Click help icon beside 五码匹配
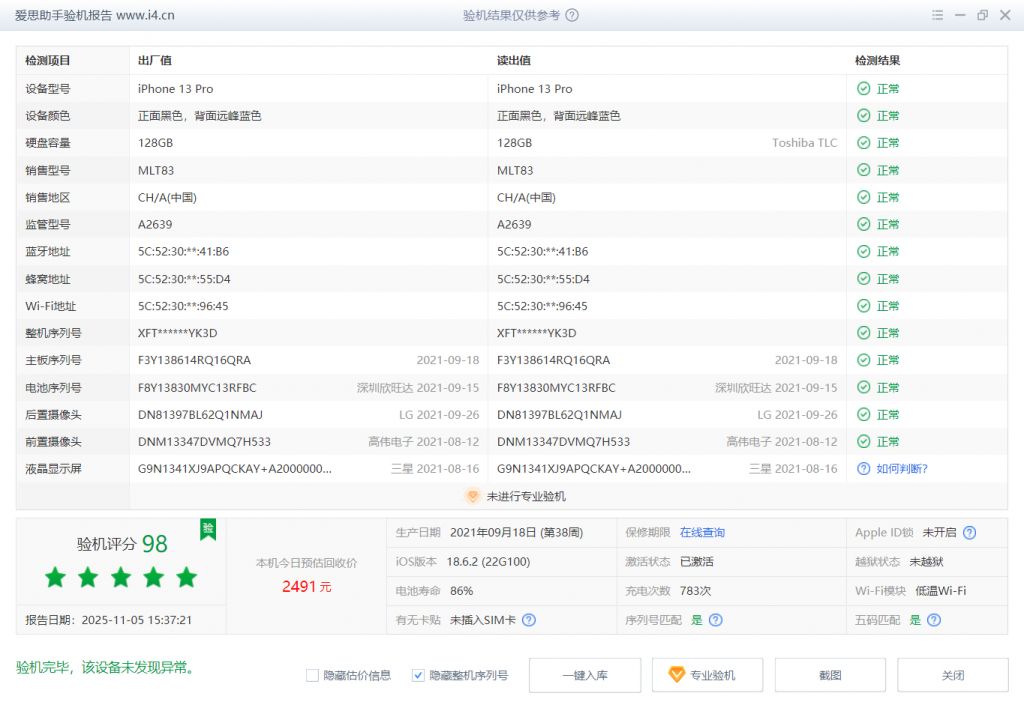The image size is (1024, 708). pos(932,621)
